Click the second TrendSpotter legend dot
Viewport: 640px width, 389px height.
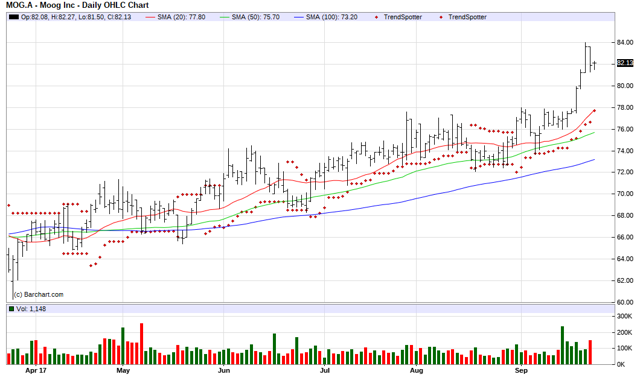[x=441, y=17]
